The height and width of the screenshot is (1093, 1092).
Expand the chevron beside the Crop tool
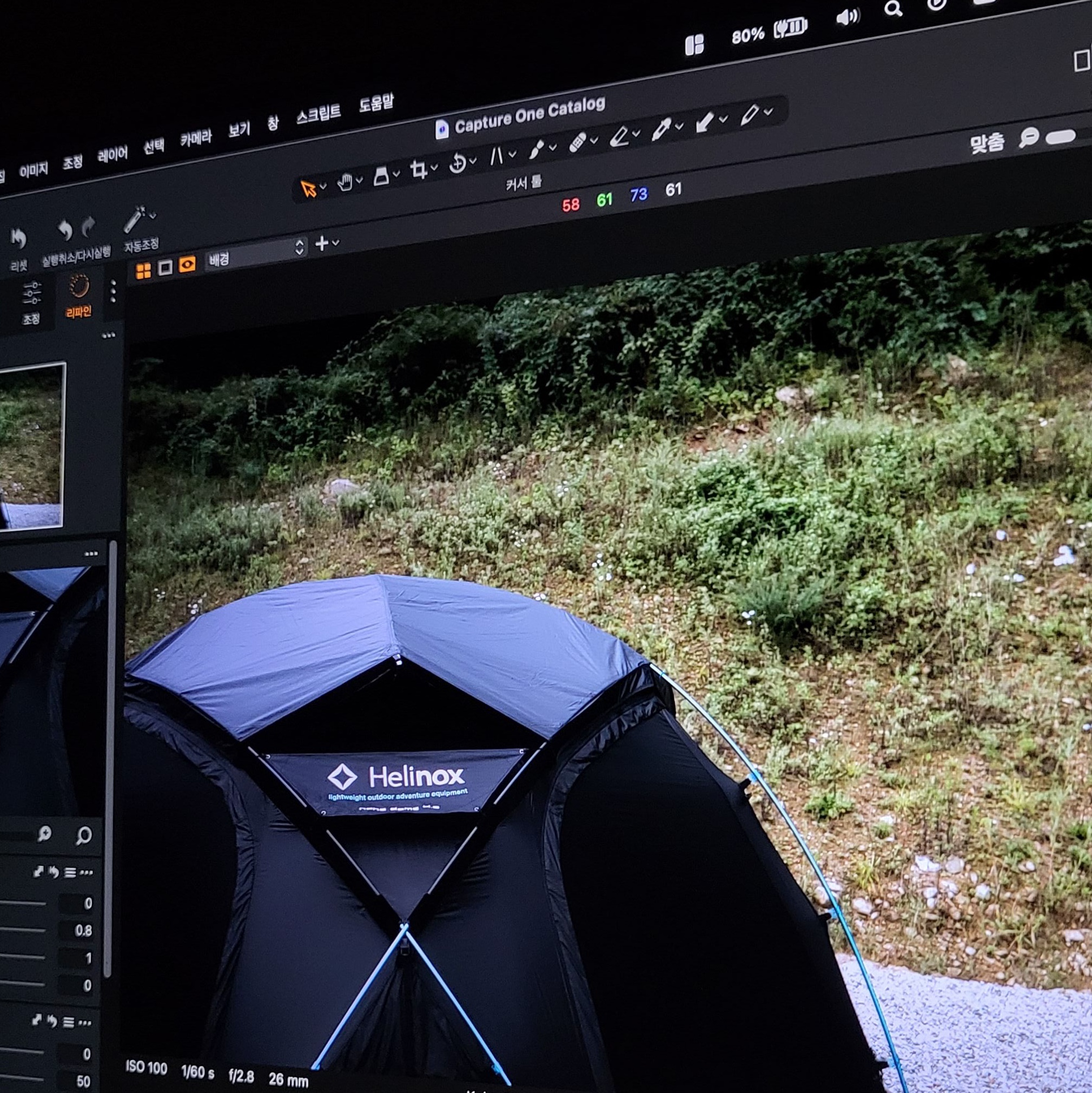tap(434, 167)
